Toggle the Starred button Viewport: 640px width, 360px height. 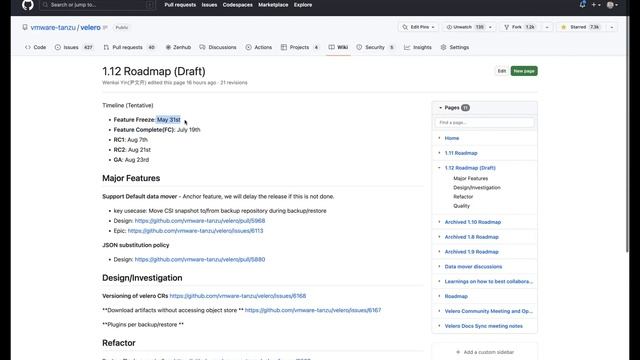(580, 27)
